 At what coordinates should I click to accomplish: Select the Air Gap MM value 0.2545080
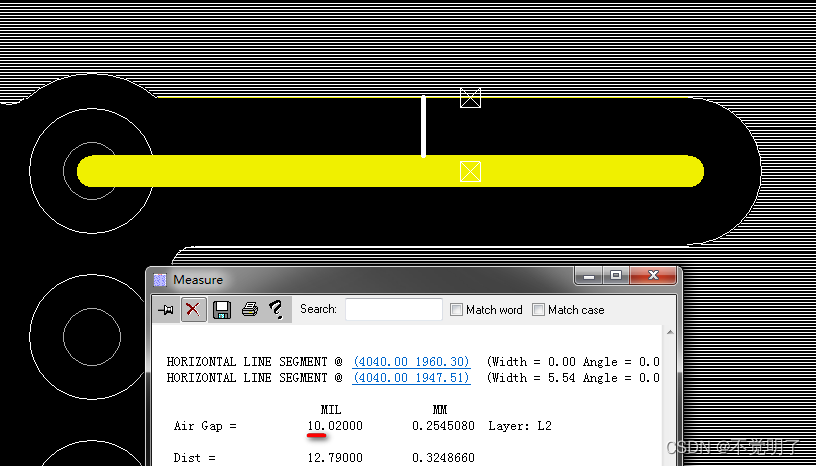[443, 426]
